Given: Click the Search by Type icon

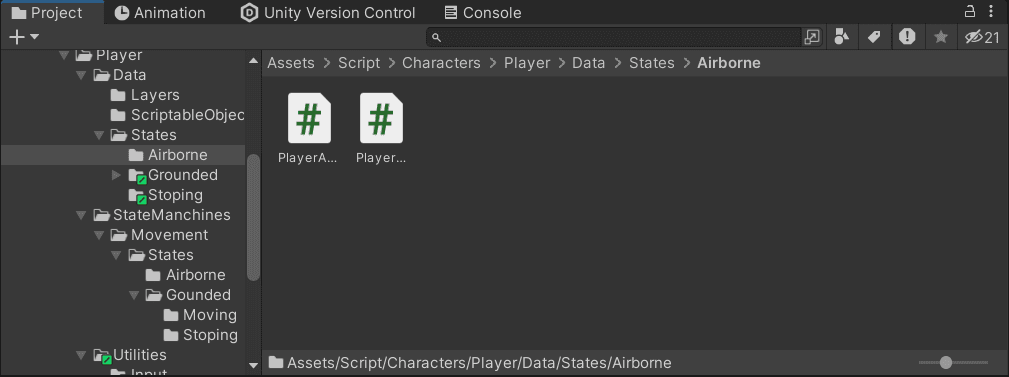Looking at the screenshot, I should (841, 37).
